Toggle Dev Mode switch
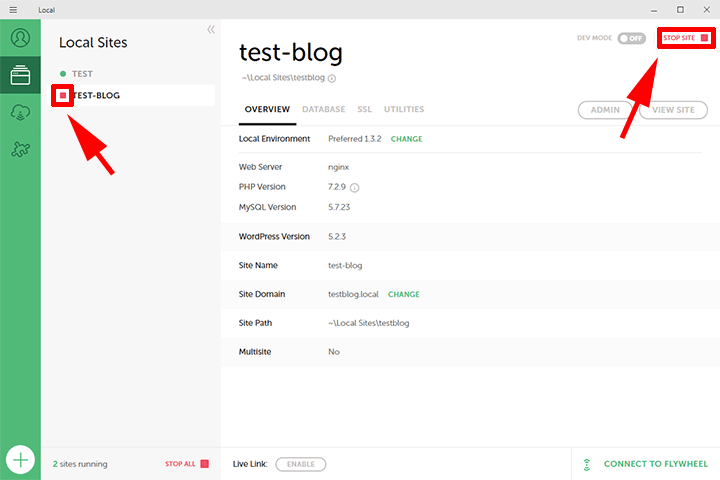720x480 pixels. 631,38
